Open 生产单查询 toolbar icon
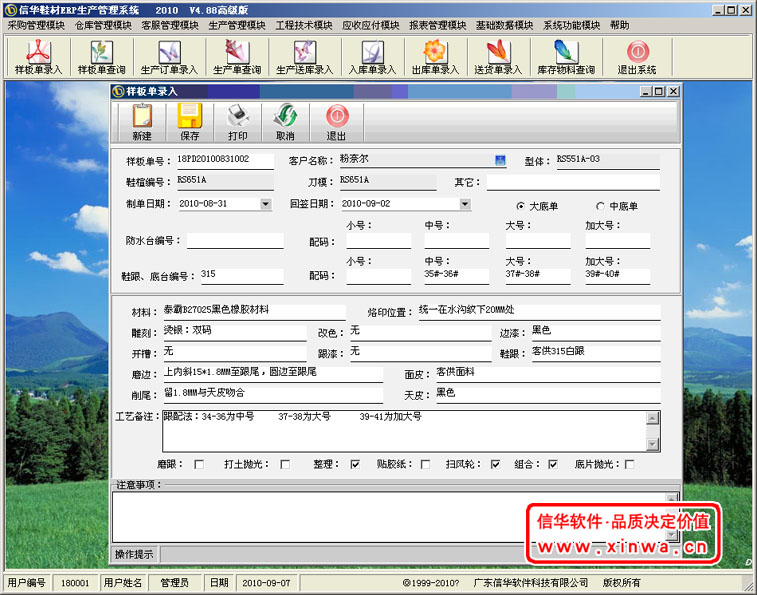The image size is (757, 595). click(x=237, y=57)
